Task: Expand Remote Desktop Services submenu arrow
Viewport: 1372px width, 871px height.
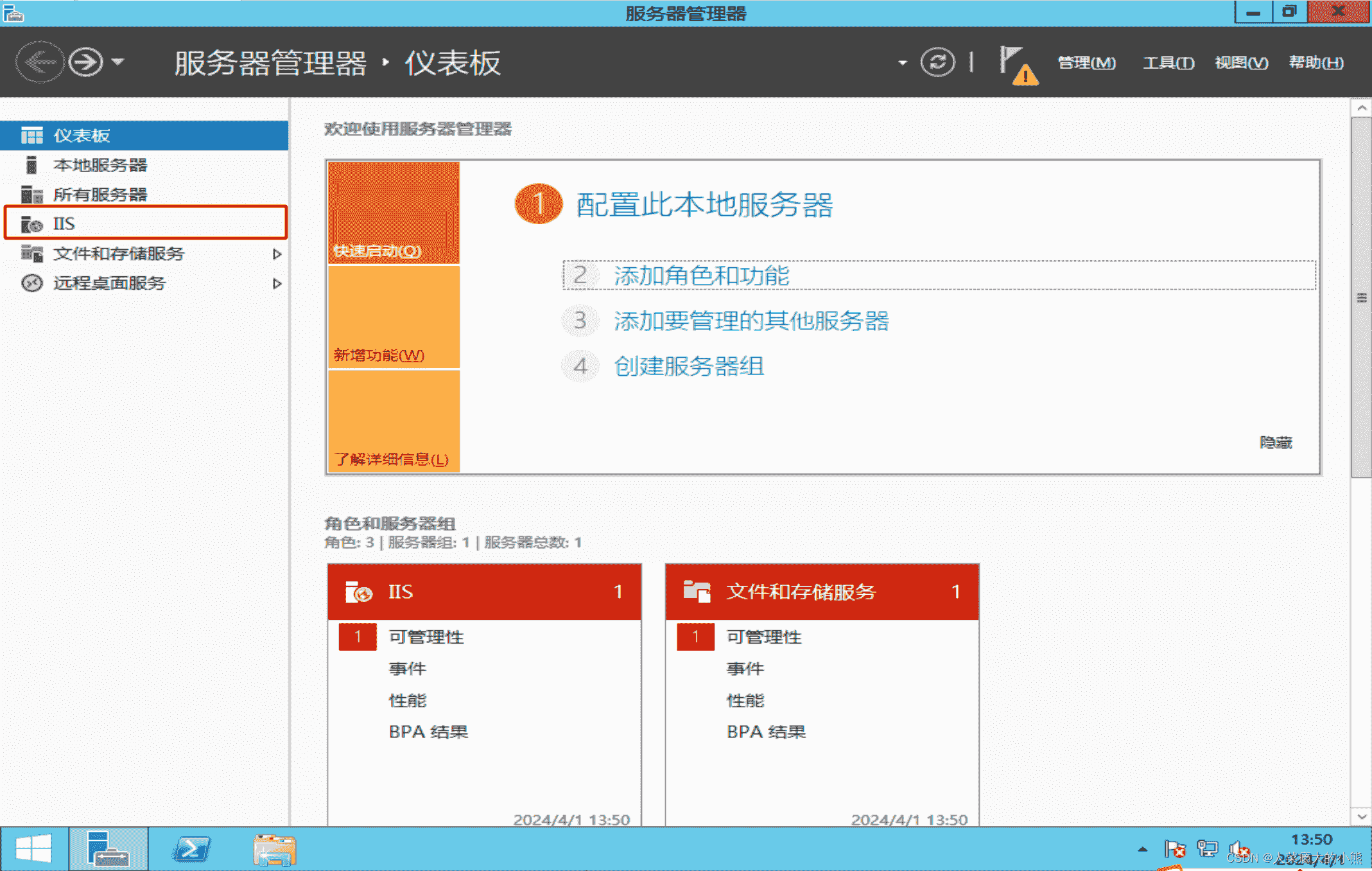Action: 277,283
